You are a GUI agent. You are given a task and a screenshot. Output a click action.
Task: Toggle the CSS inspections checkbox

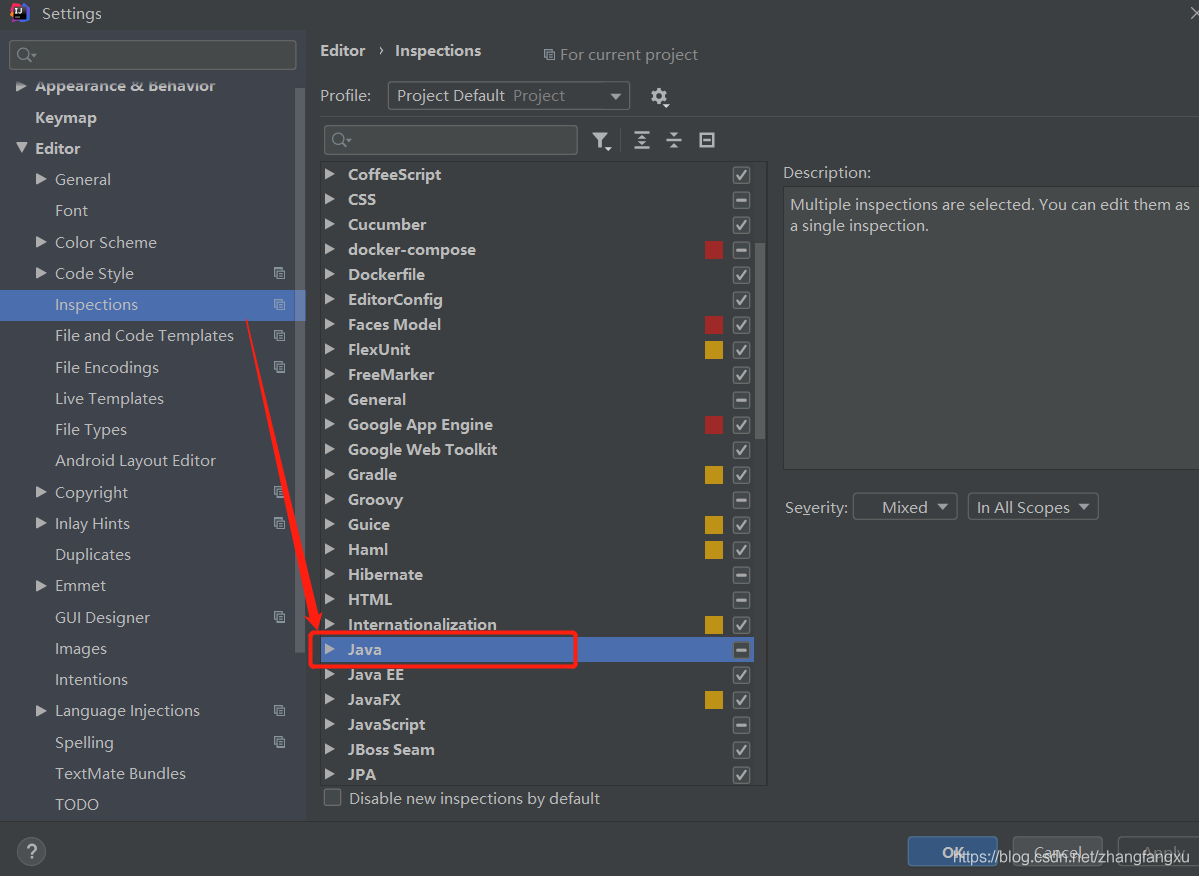pyautogui.click(x=741, y=200)
